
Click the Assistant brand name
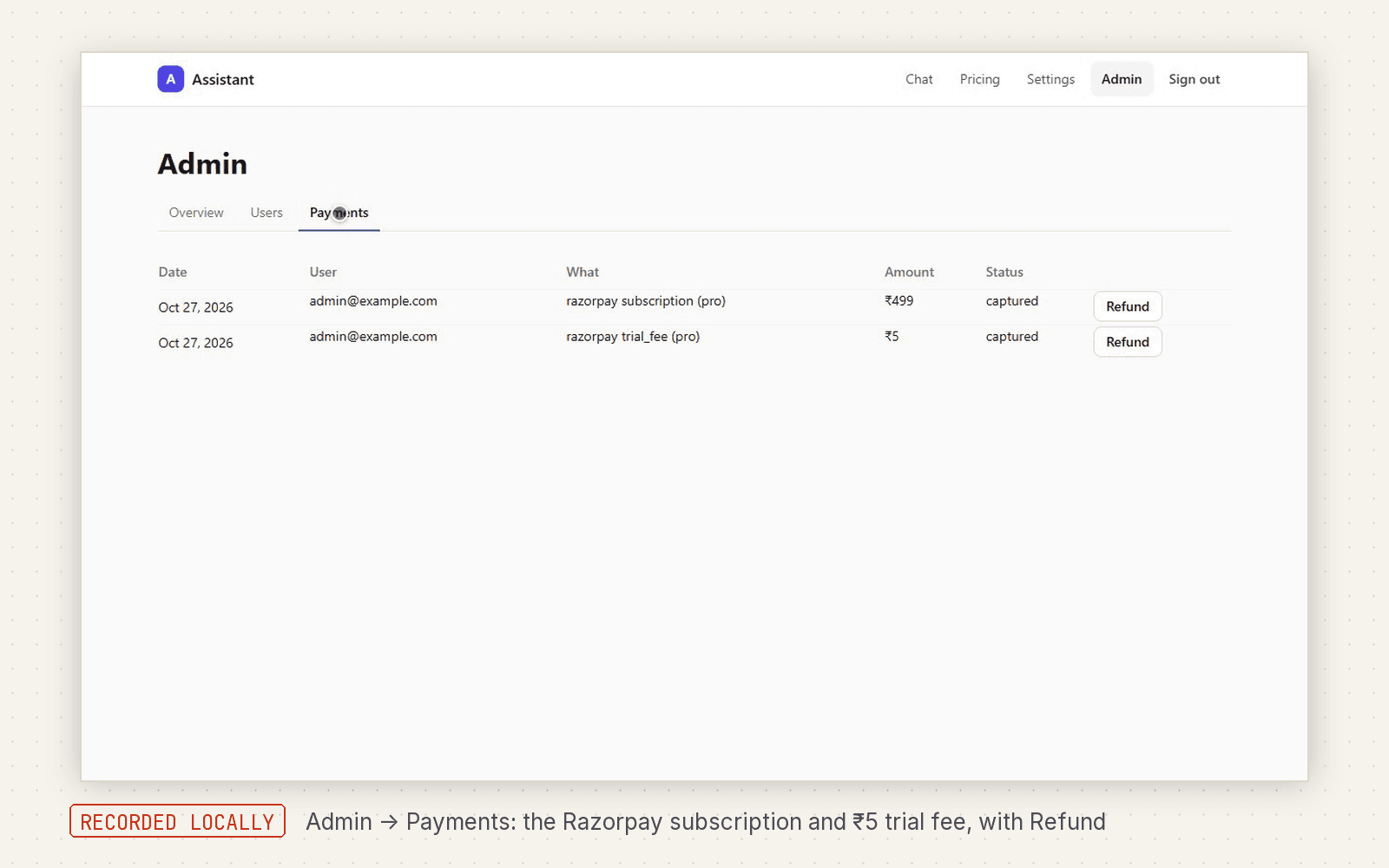(223, 79)
